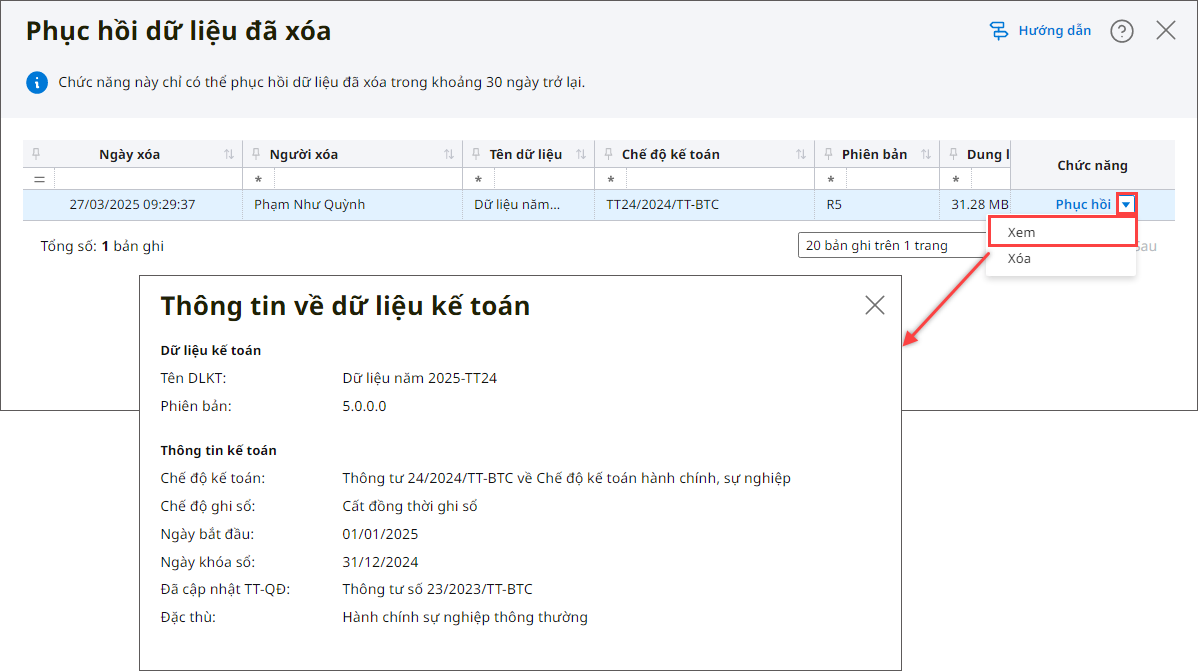The image size is (1198, 671).
Task: Sort by Tên dữ liệu column arrows
Action: pos(581,154)
